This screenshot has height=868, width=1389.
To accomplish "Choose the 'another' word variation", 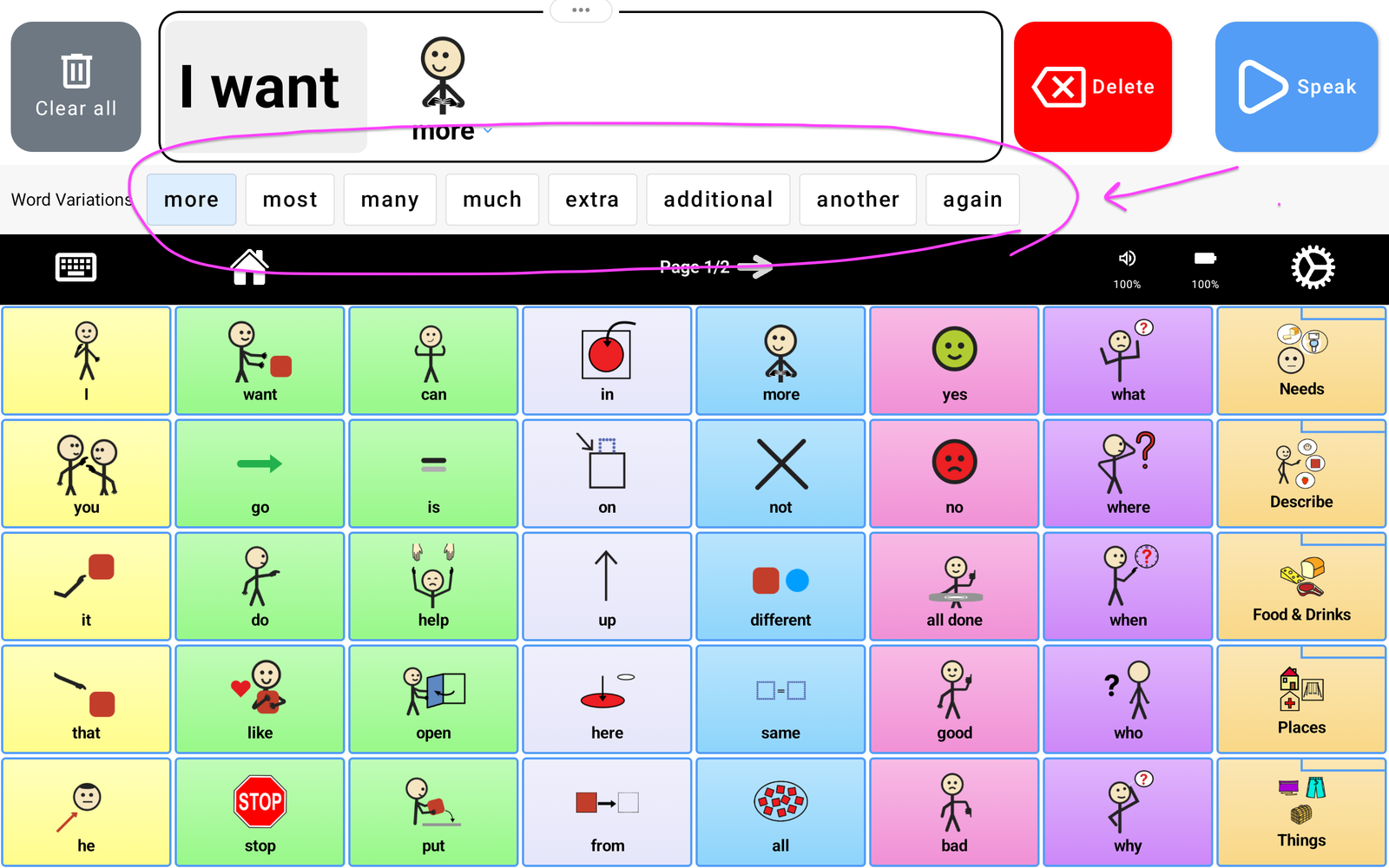I will point(858,200).
